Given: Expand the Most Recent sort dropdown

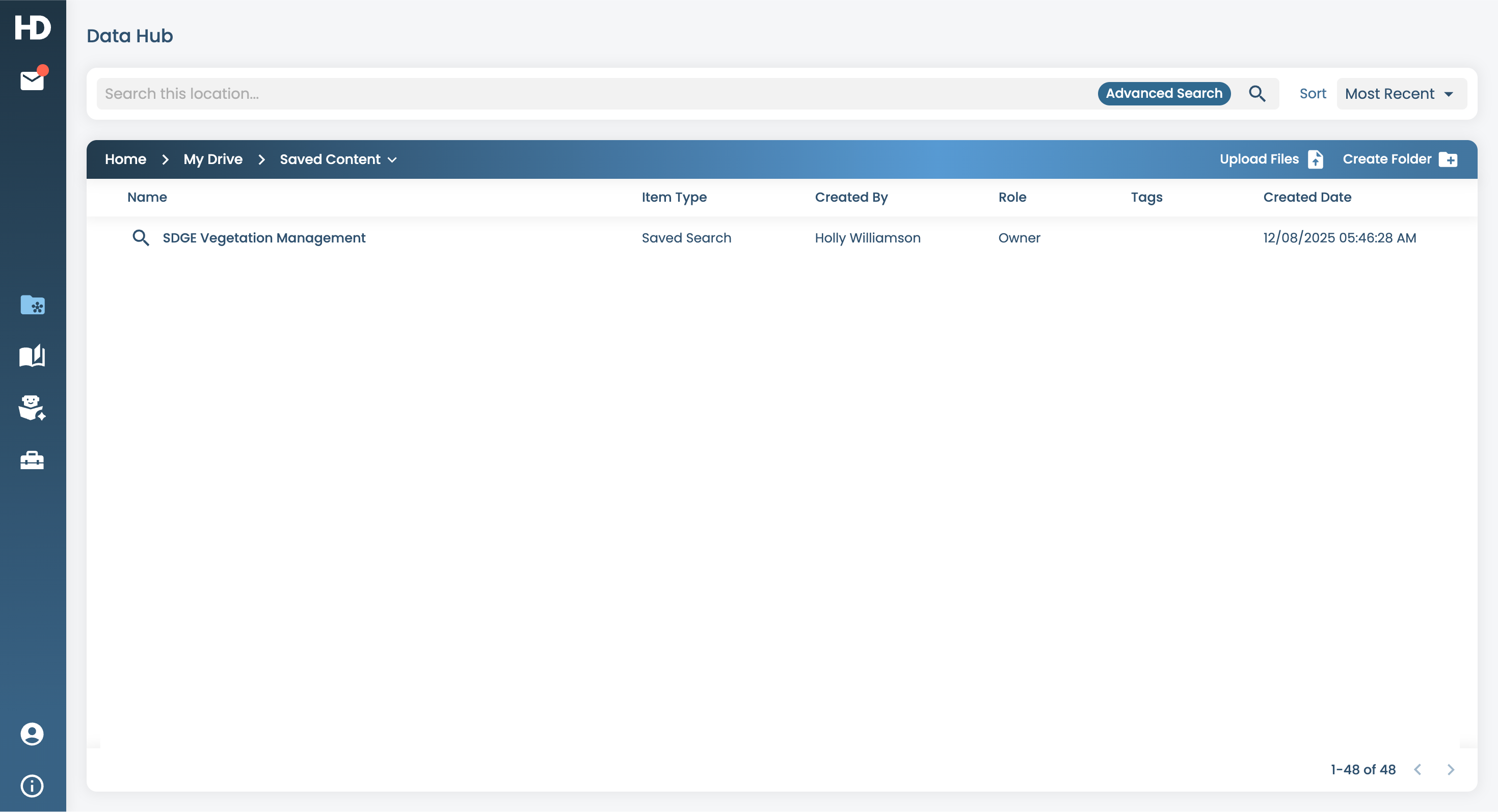Looking at the screenshot, I should 1400,94.
